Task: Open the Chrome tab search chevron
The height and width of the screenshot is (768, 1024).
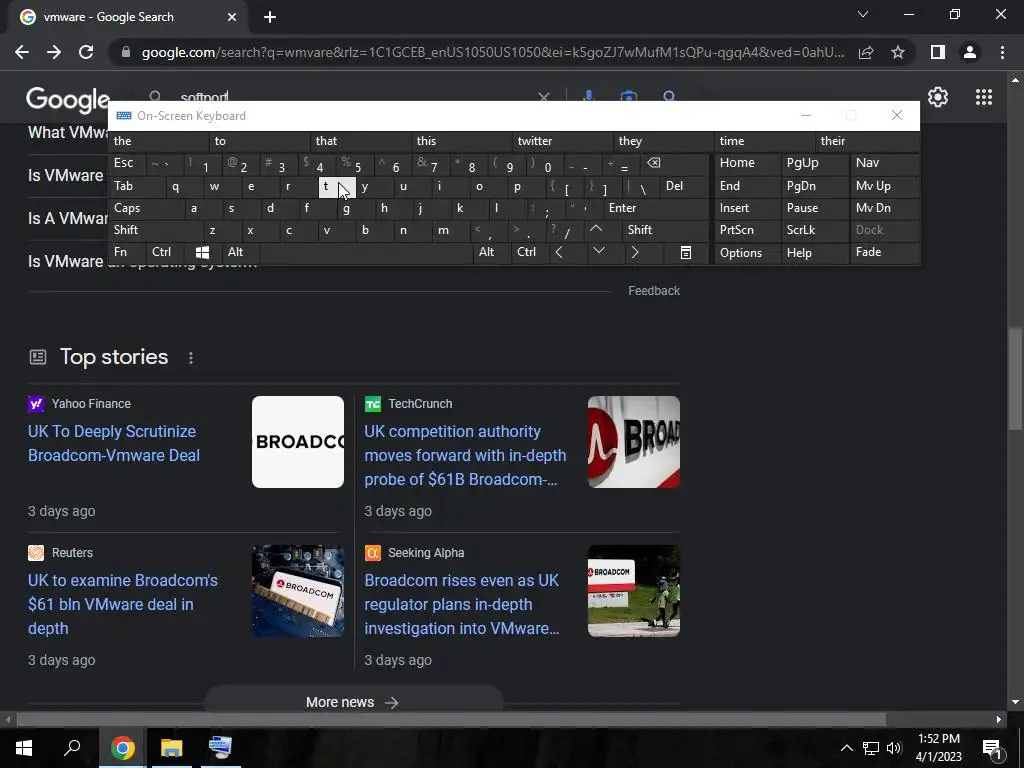Action: point(863,14)
